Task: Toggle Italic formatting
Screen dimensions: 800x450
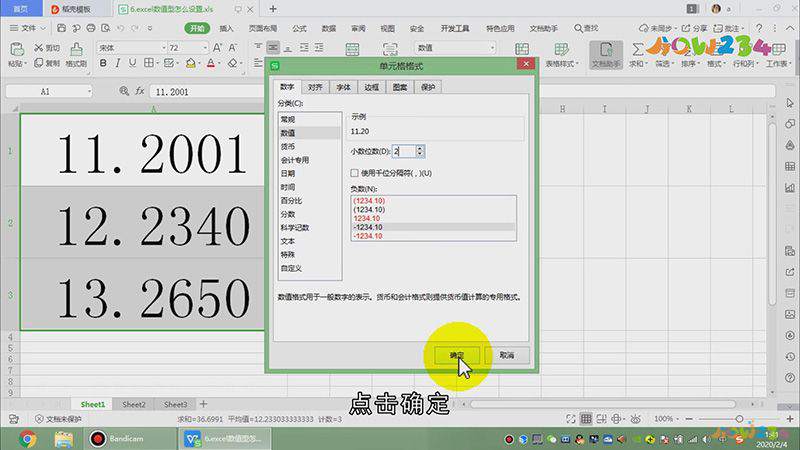Action: pyautogui.click(x=118, y=63)
